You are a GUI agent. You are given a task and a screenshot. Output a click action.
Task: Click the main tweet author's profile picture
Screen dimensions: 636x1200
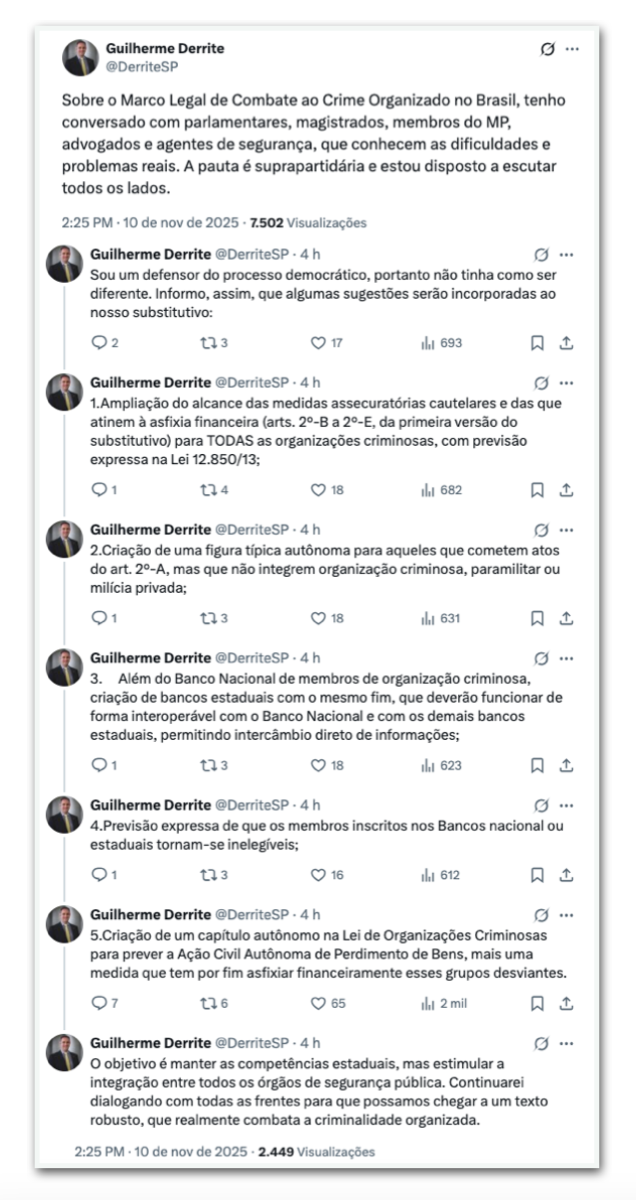80,58
